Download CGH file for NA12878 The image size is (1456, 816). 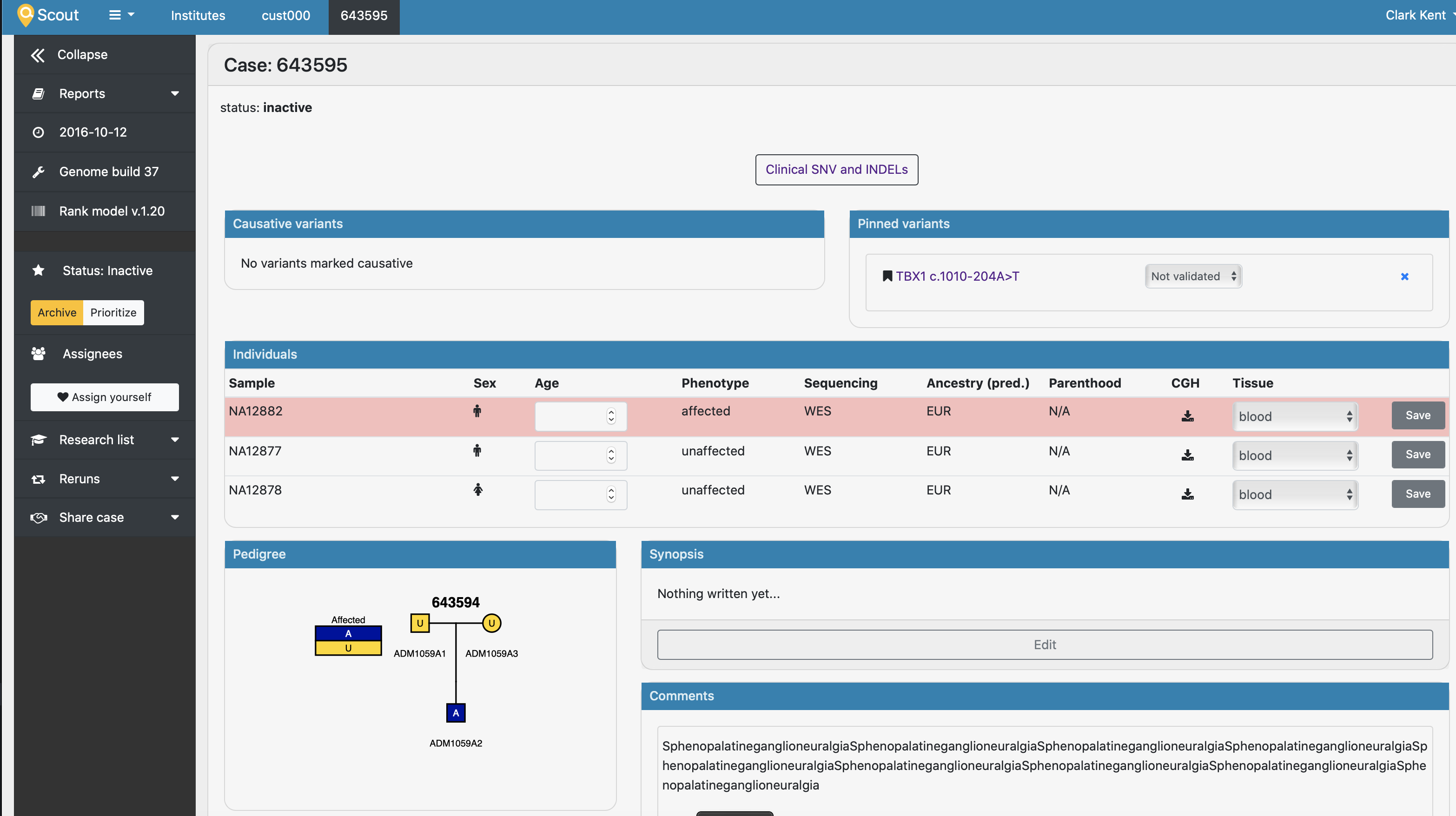(x=1187, y=494)
